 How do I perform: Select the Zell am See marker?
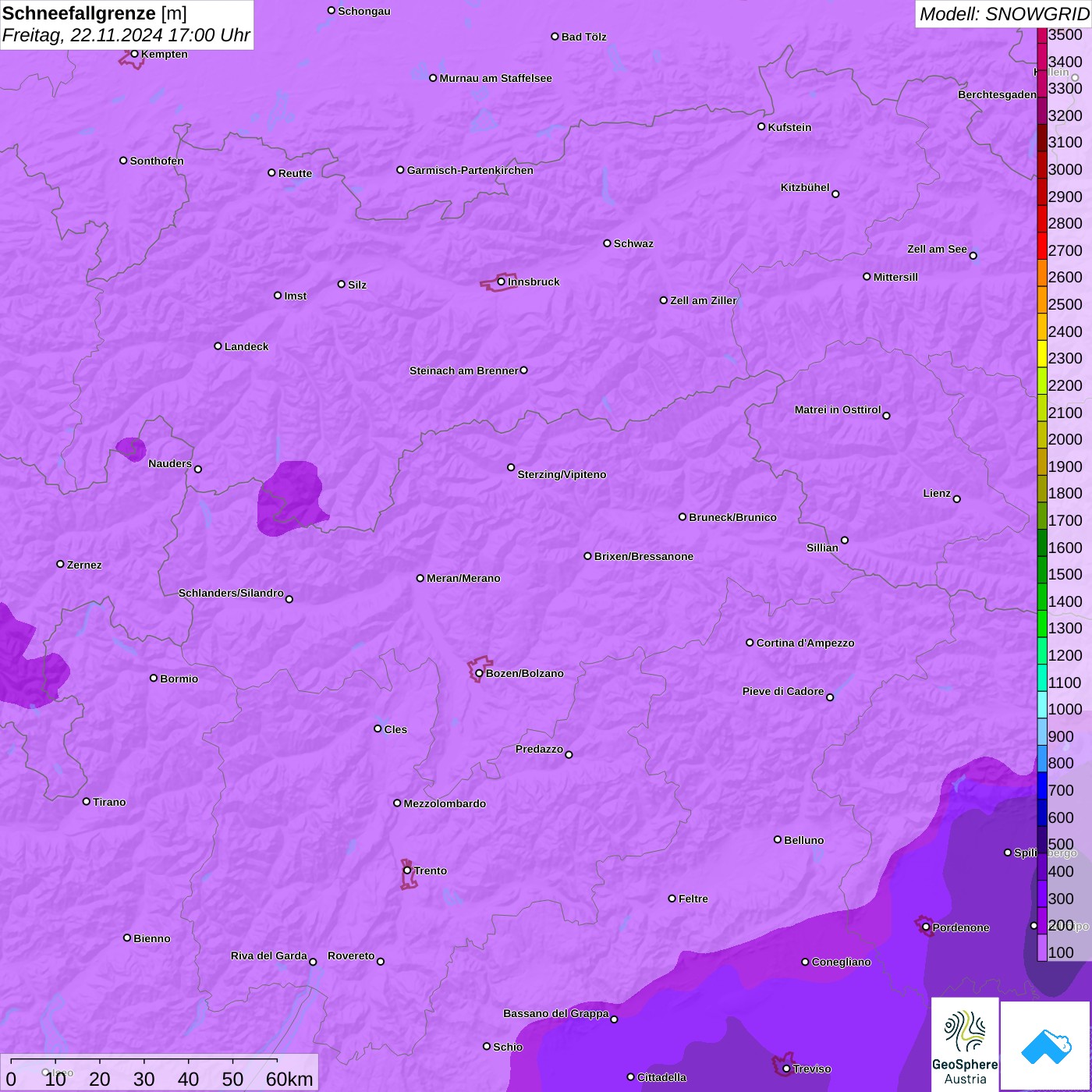973,255
